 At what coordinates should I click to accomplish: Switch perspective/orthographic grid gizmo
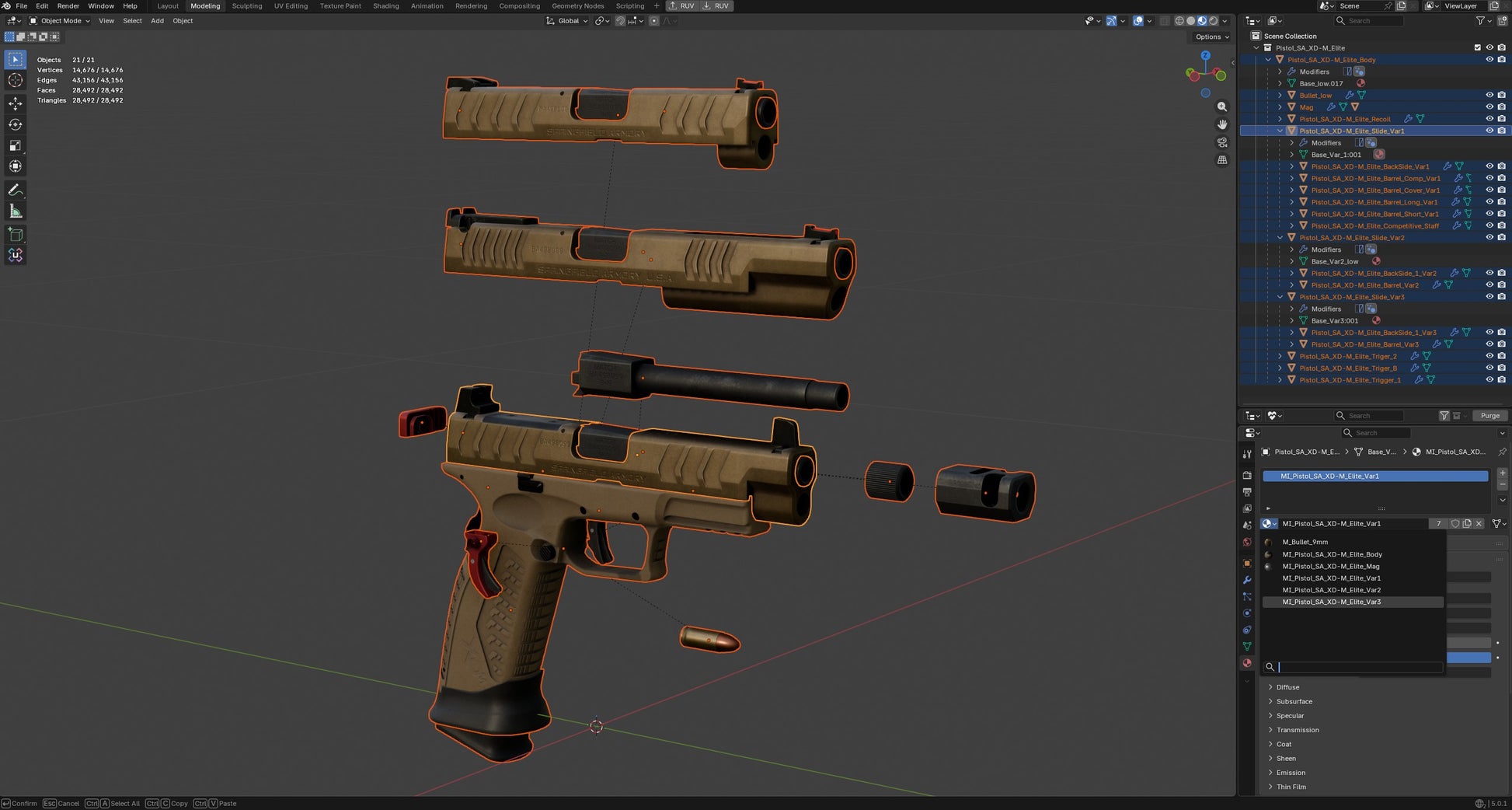coord(1222,160)
